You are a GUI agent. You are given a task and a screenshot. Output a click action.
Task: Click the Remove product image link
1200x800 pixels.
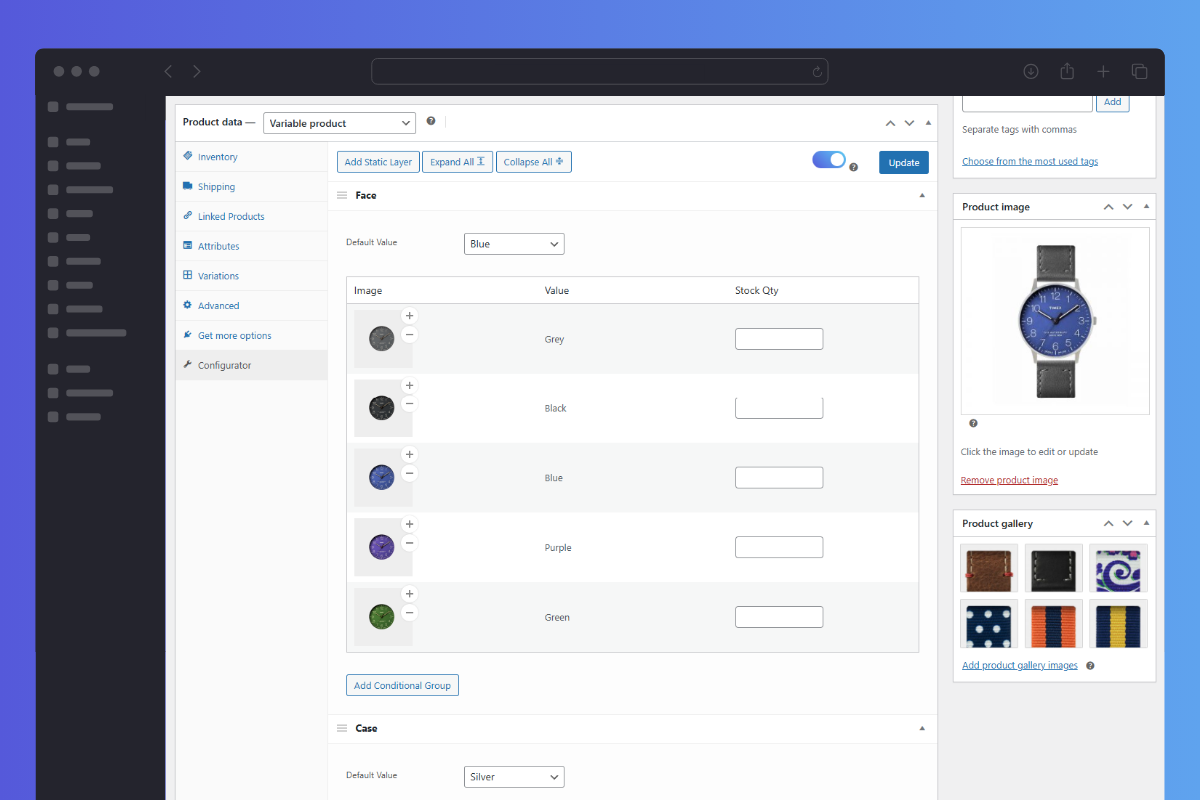pos(1009,481)
